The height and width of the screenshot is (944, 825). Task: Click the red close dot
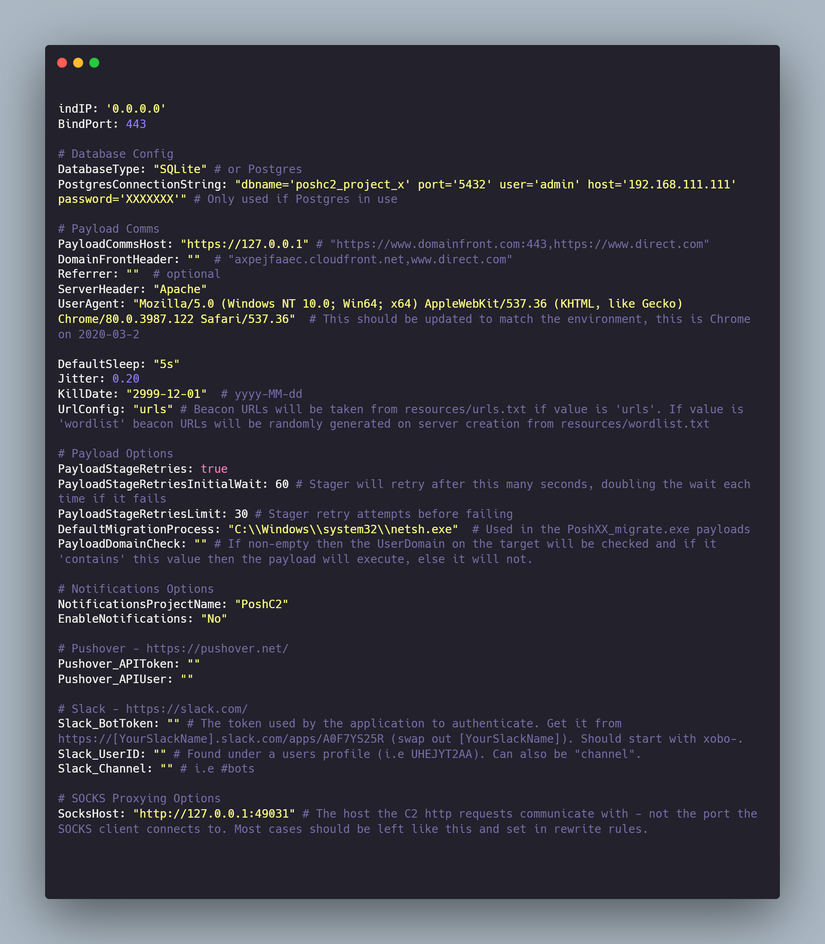pyautogui.click(x=62, y=63)
